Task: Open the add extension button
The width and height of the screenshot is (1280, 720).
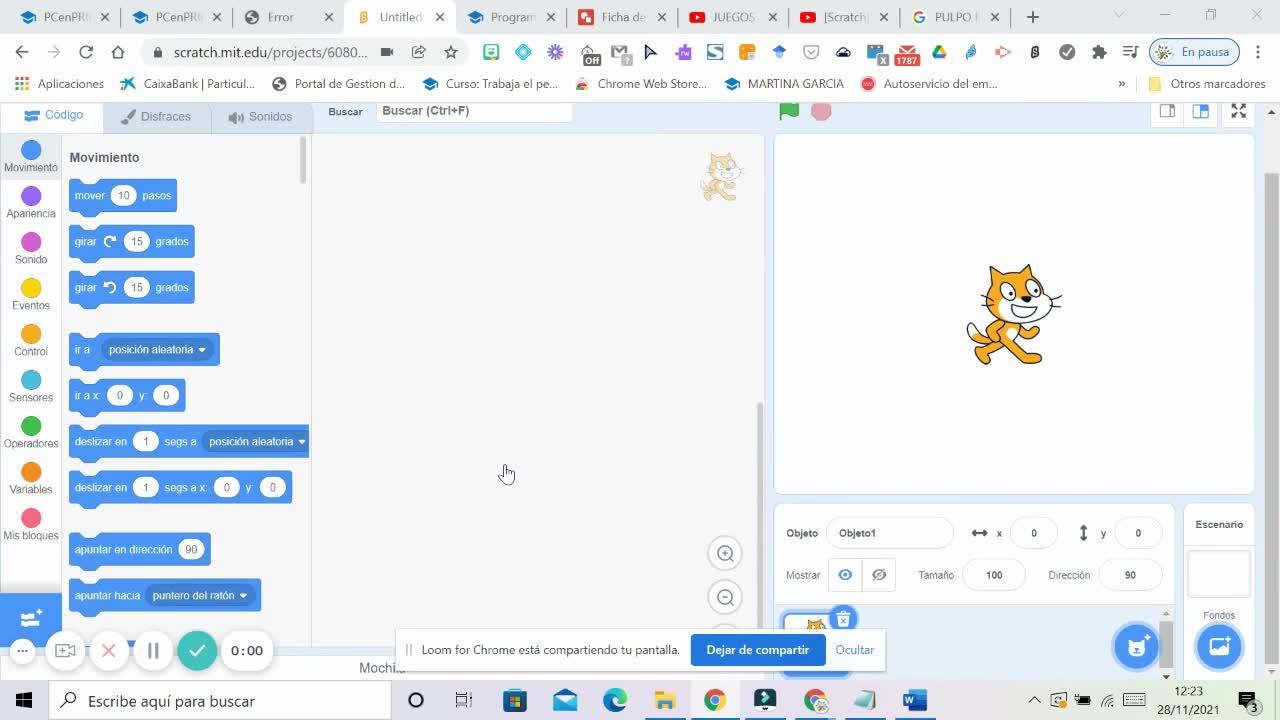Action: coord(31,618)
